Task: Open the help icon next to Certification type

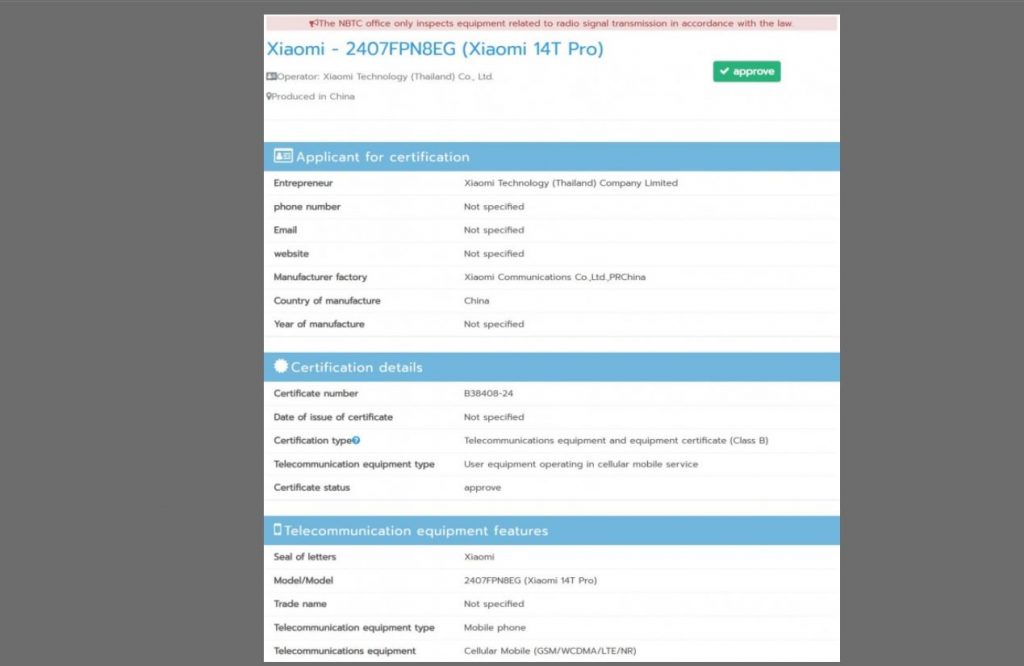Action: tap(356, 441)
